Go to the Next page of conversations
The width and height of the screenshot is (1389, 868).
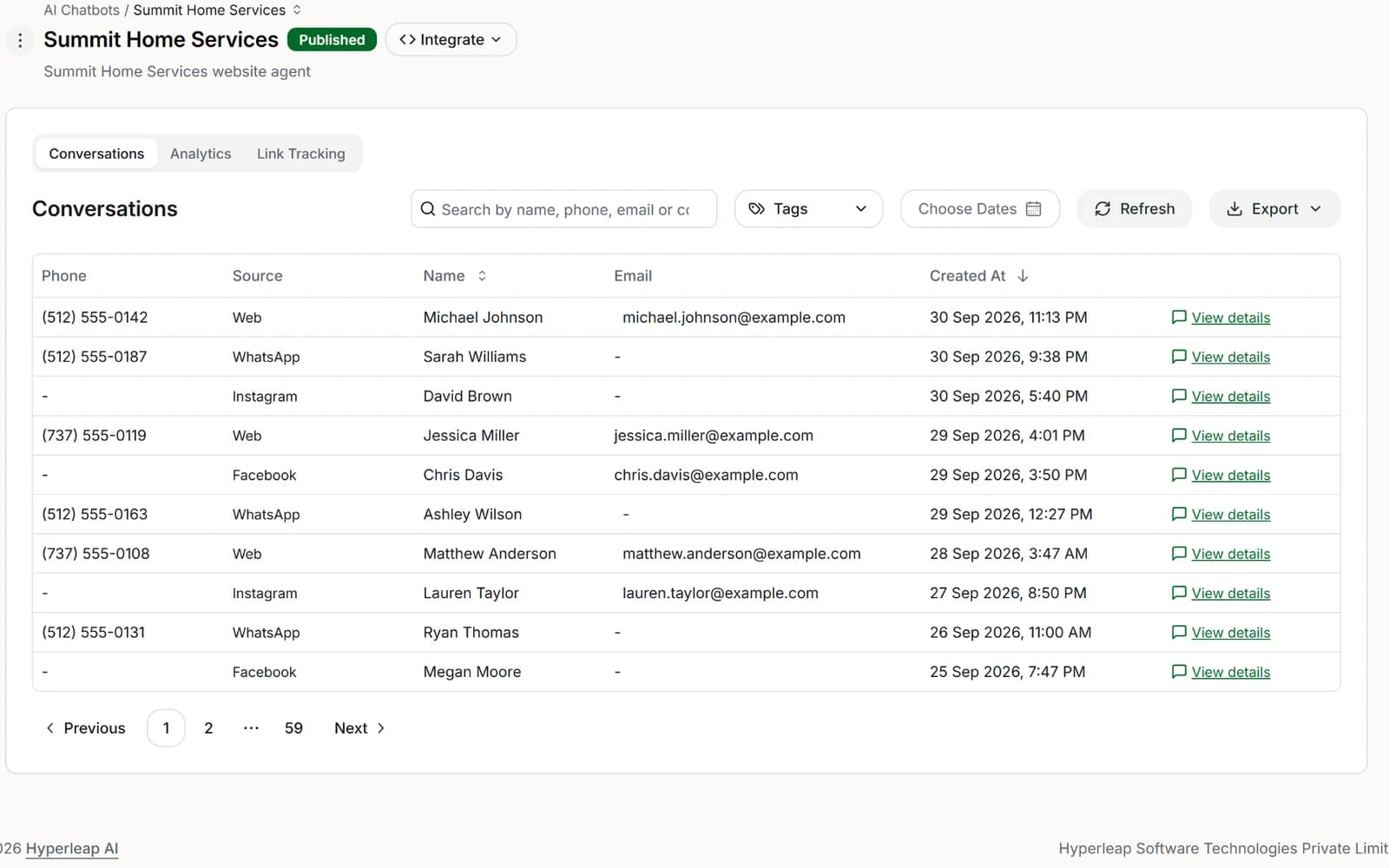point(359,728)
